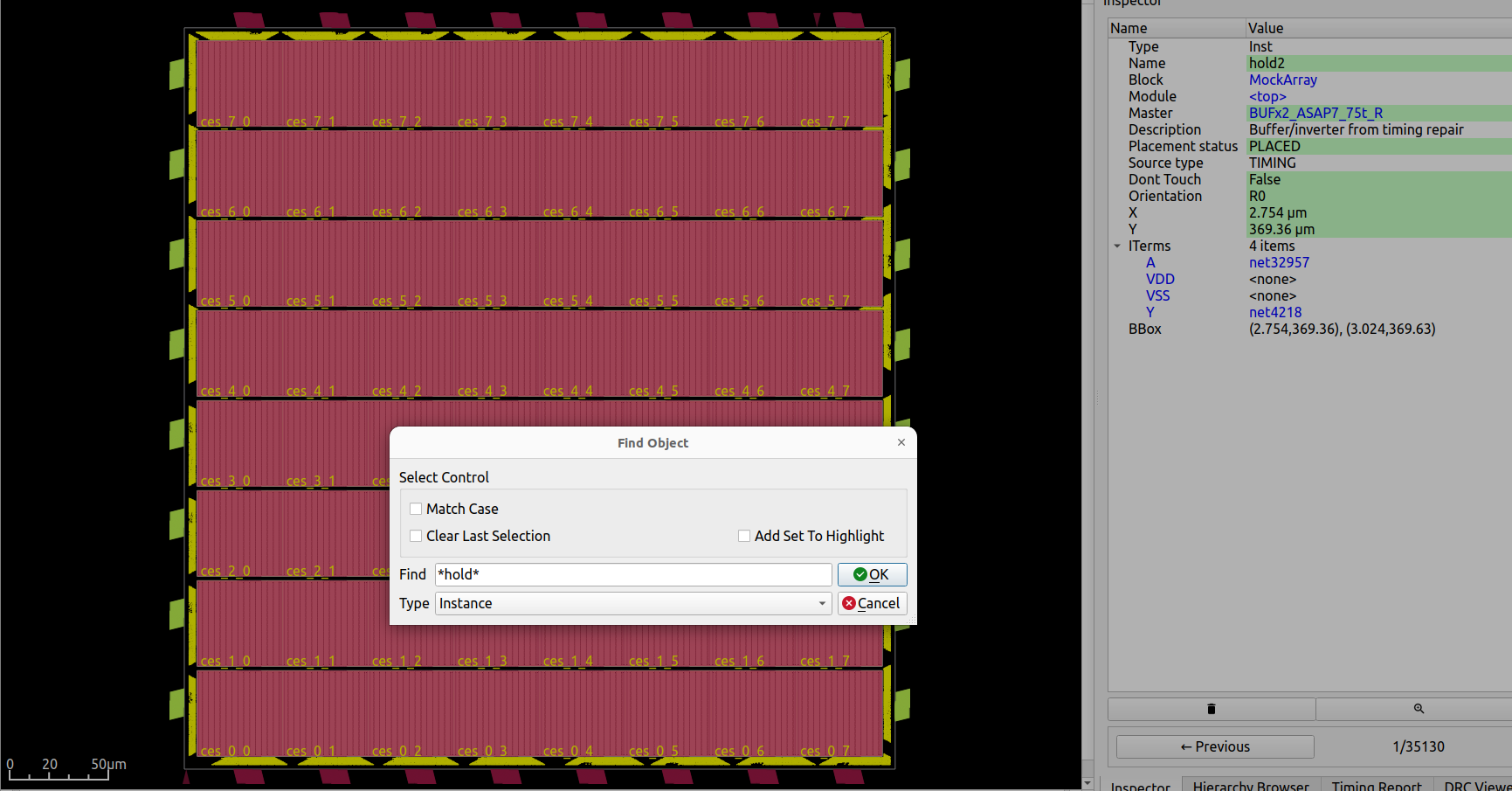The width and height of the screenshot is (1512, 791).
Task: Confirm the search with OK
Action: 872,574
